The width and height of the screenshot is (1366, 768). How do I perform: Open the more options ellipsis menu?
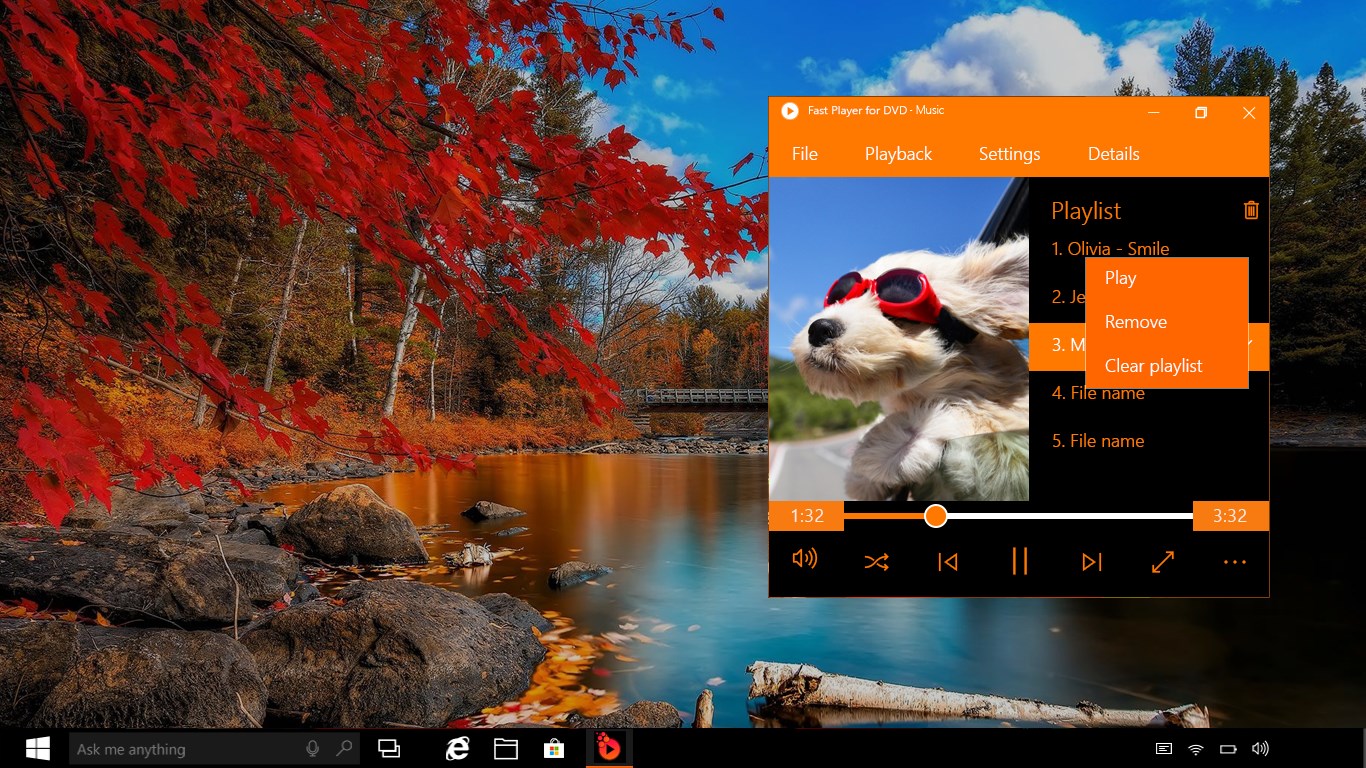(1234, 561)
